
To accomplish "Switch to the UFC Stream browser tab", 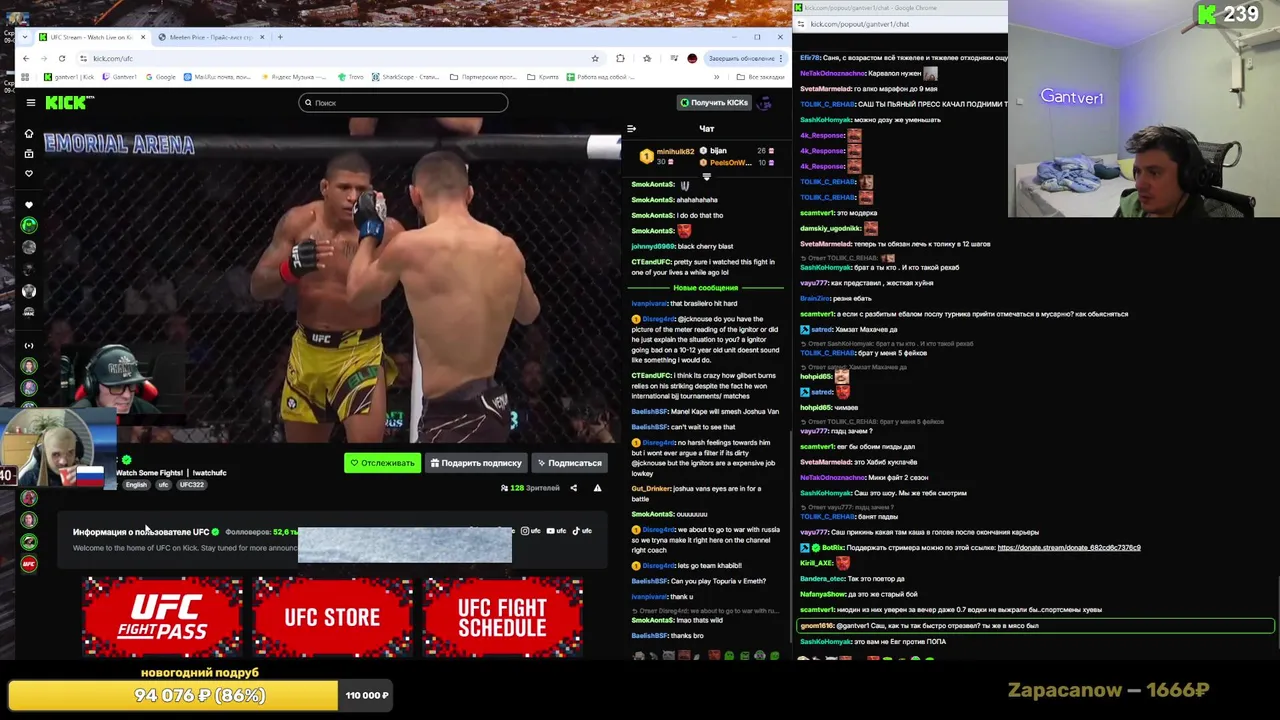I will click(91, 37).
